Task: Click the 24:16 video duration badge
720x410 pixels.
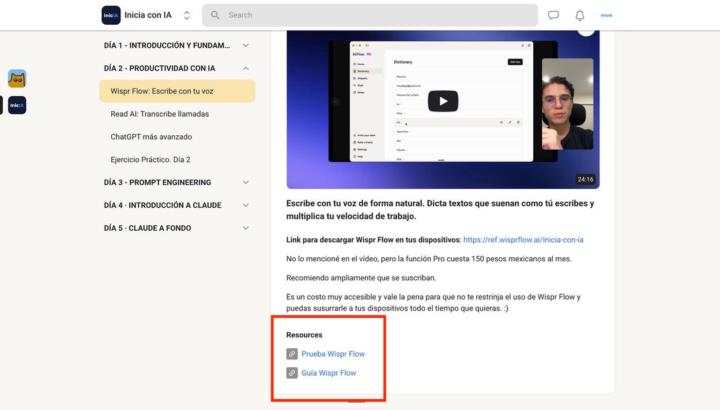Action: coord(585,180)
